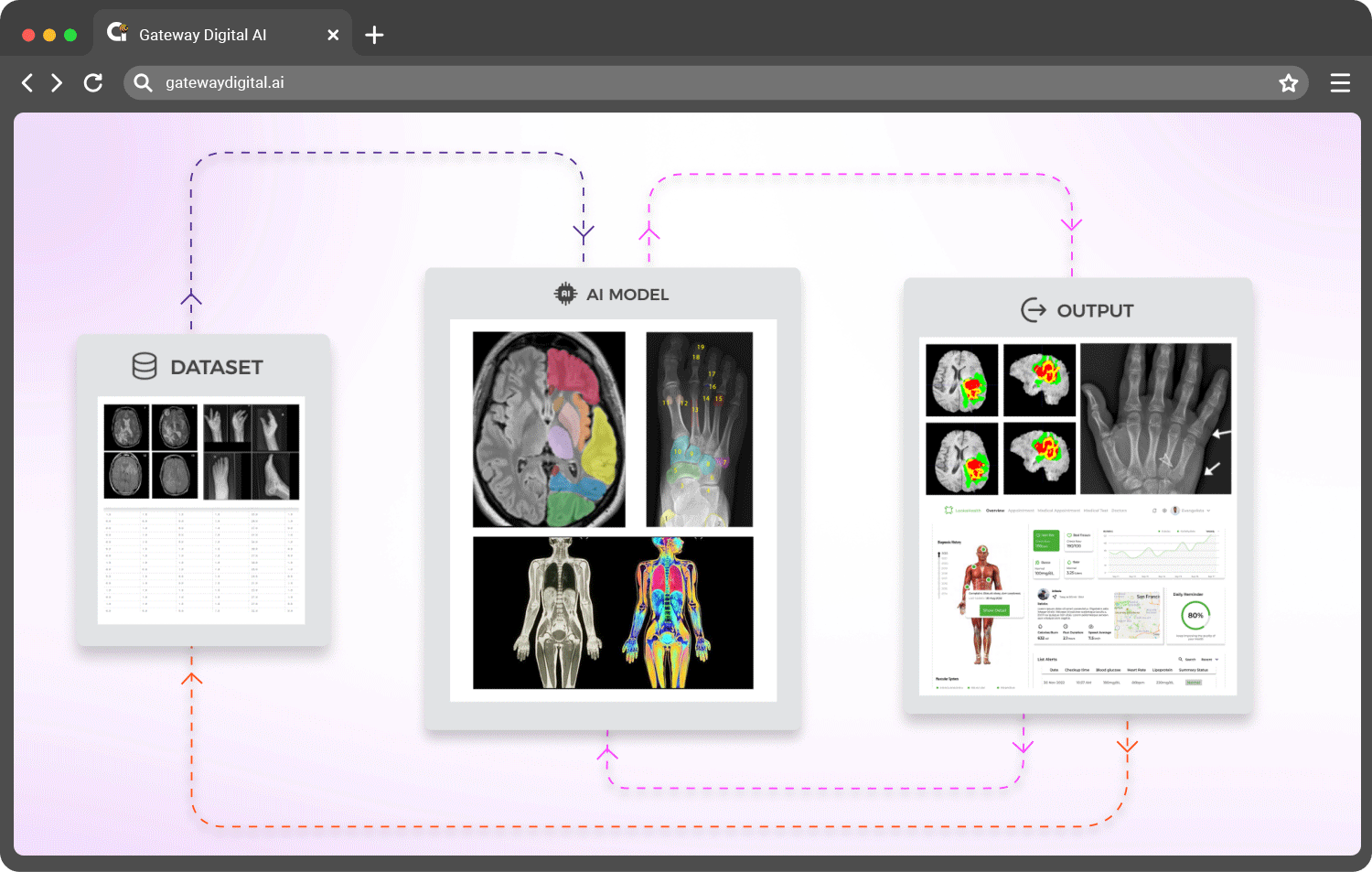Select the Gateway Digital AI tab
The image size is (1372, 872).
(x=203, y=35)
